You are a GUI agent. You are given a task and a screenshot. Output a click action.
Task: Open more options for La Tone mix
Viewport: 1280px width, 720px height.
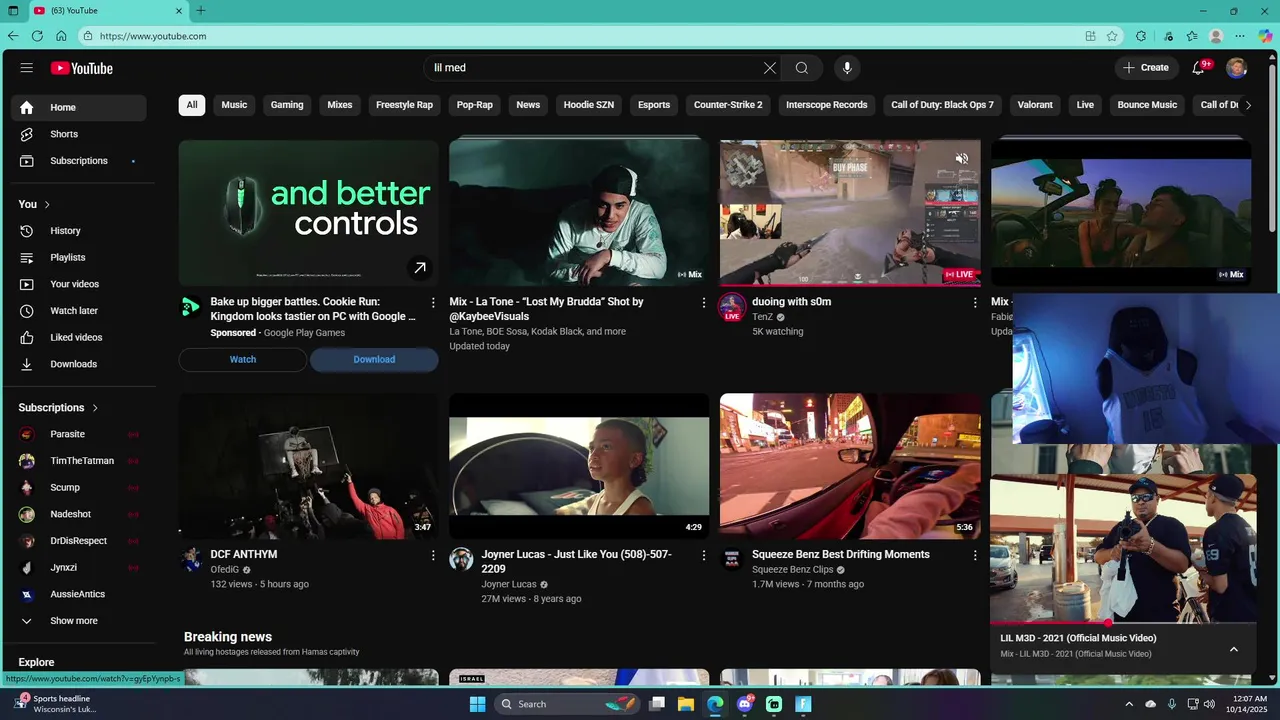(703, 302)
